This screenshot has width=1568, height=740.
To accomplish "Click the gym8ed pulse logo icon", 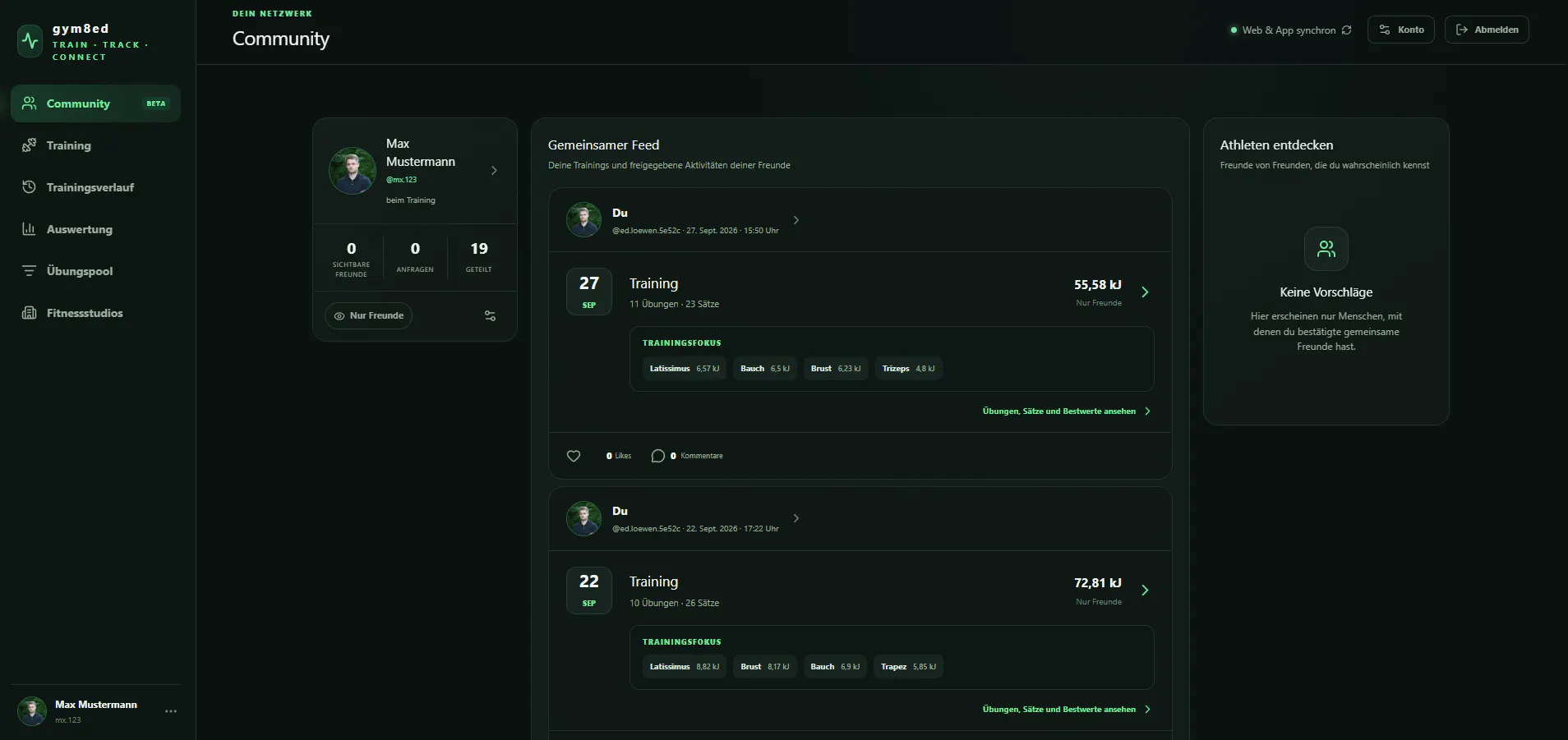I will (x=30, y=40).
